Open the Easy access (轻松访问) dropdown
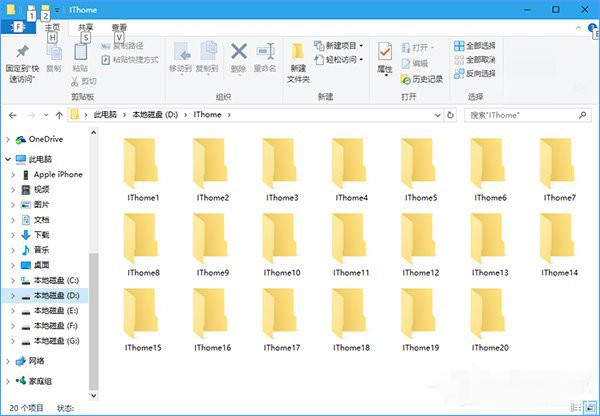The image size is (600, 416). click(x=338, y=60)
